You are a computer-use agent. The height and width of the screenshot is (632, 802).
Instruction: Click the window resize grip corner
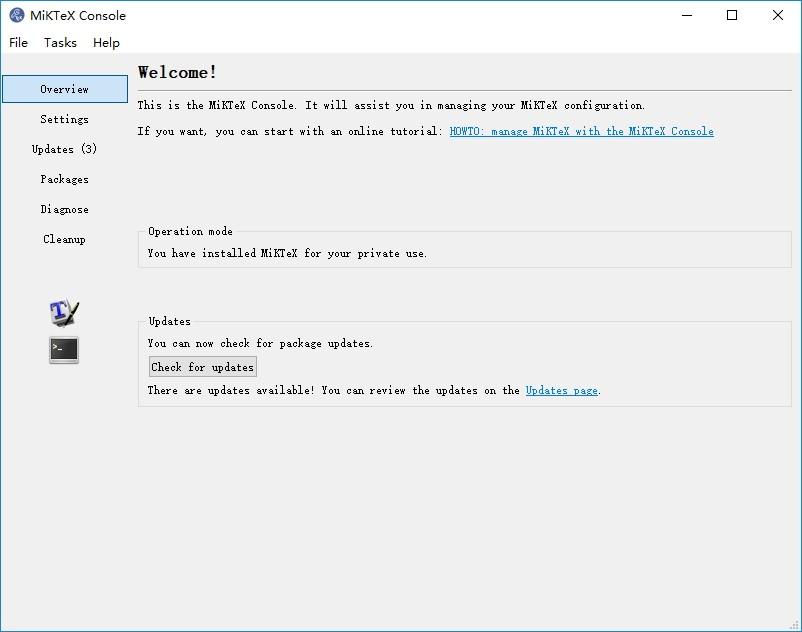click(795, 625)
